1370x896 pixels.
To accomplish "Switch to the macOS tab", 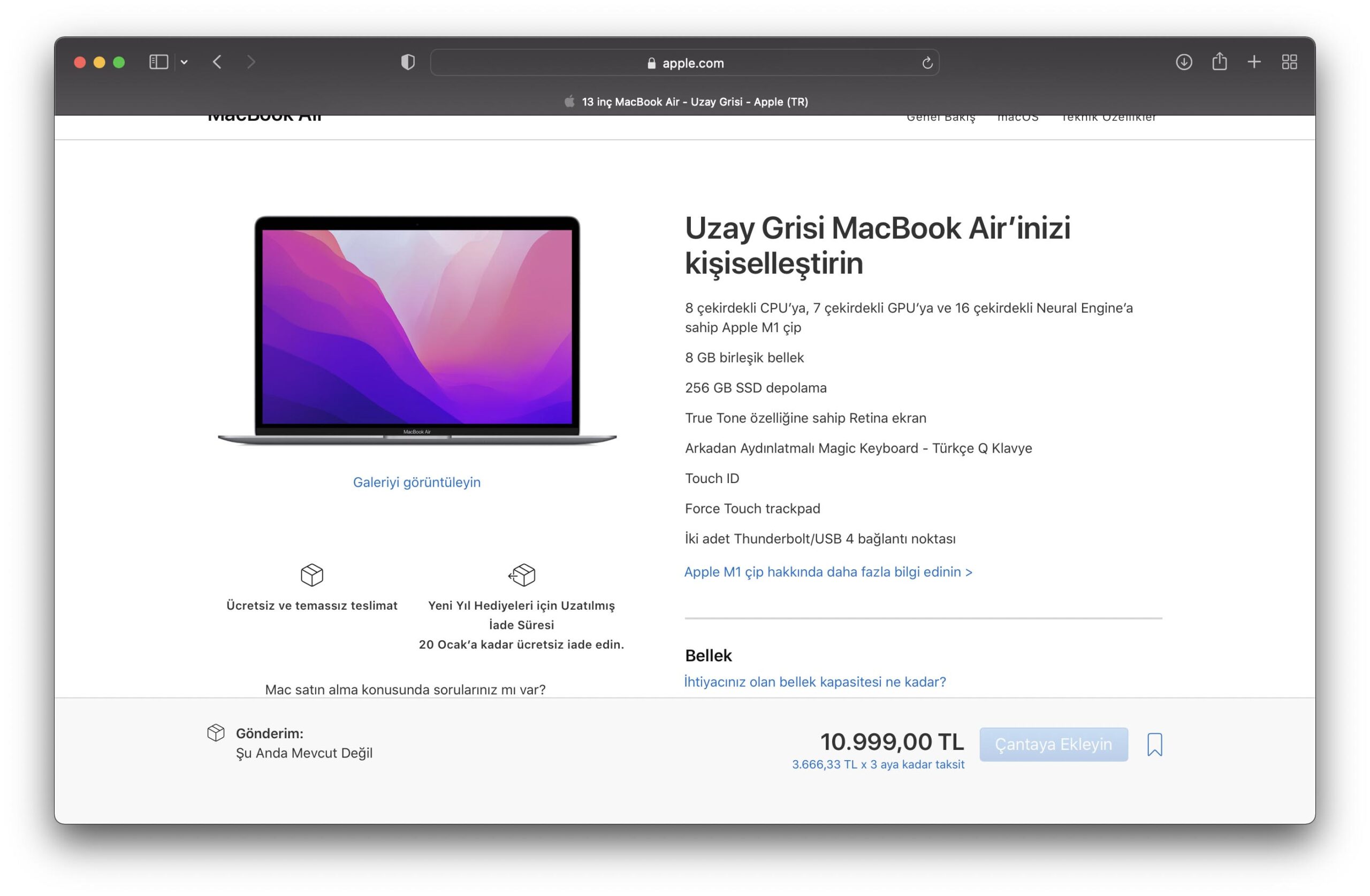I will (1017, 118).
